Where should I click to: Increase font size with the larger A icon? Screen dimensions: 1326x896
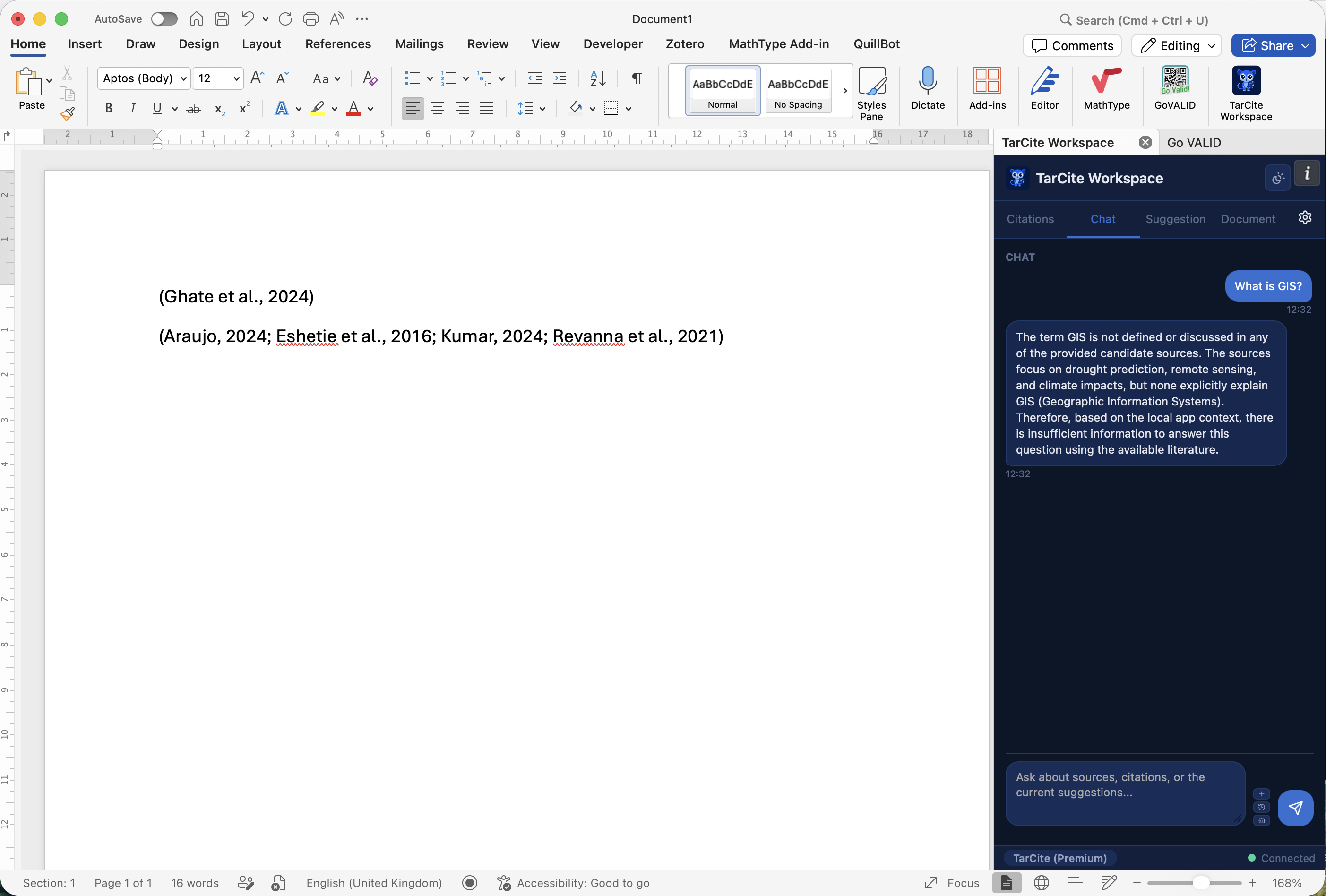(258, 78)
